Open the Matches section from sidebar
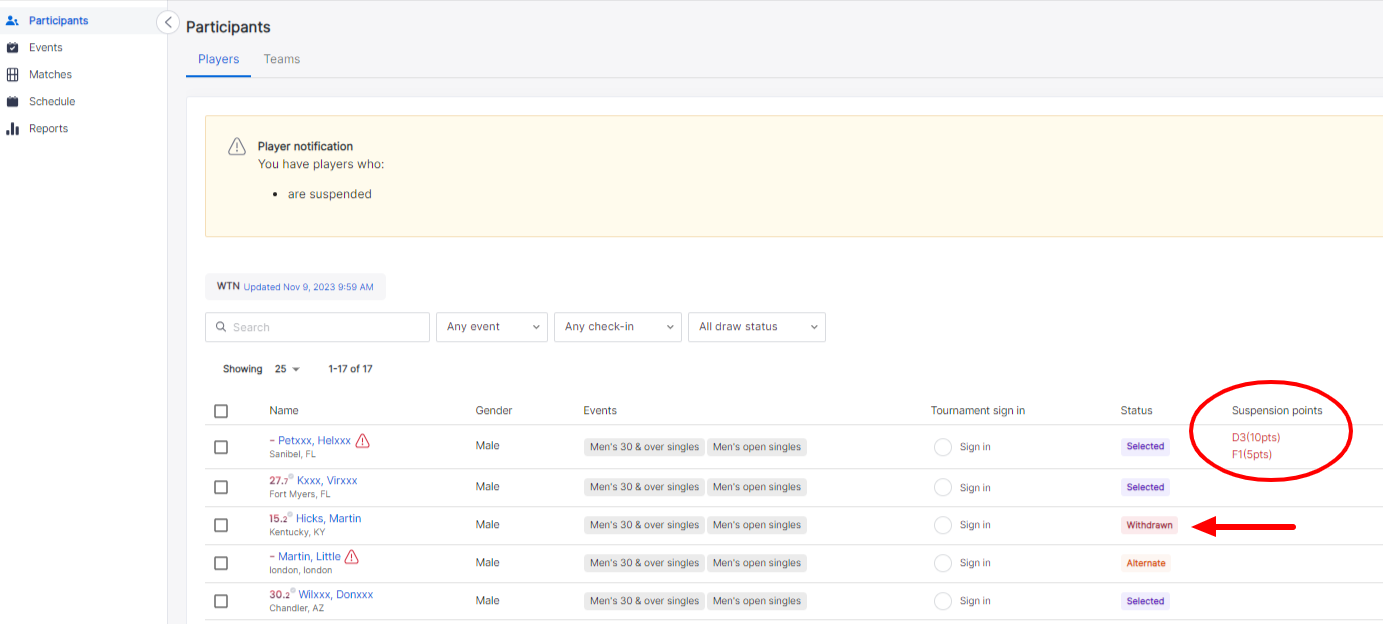The image size is (1383, 624). tap(50, 74)
